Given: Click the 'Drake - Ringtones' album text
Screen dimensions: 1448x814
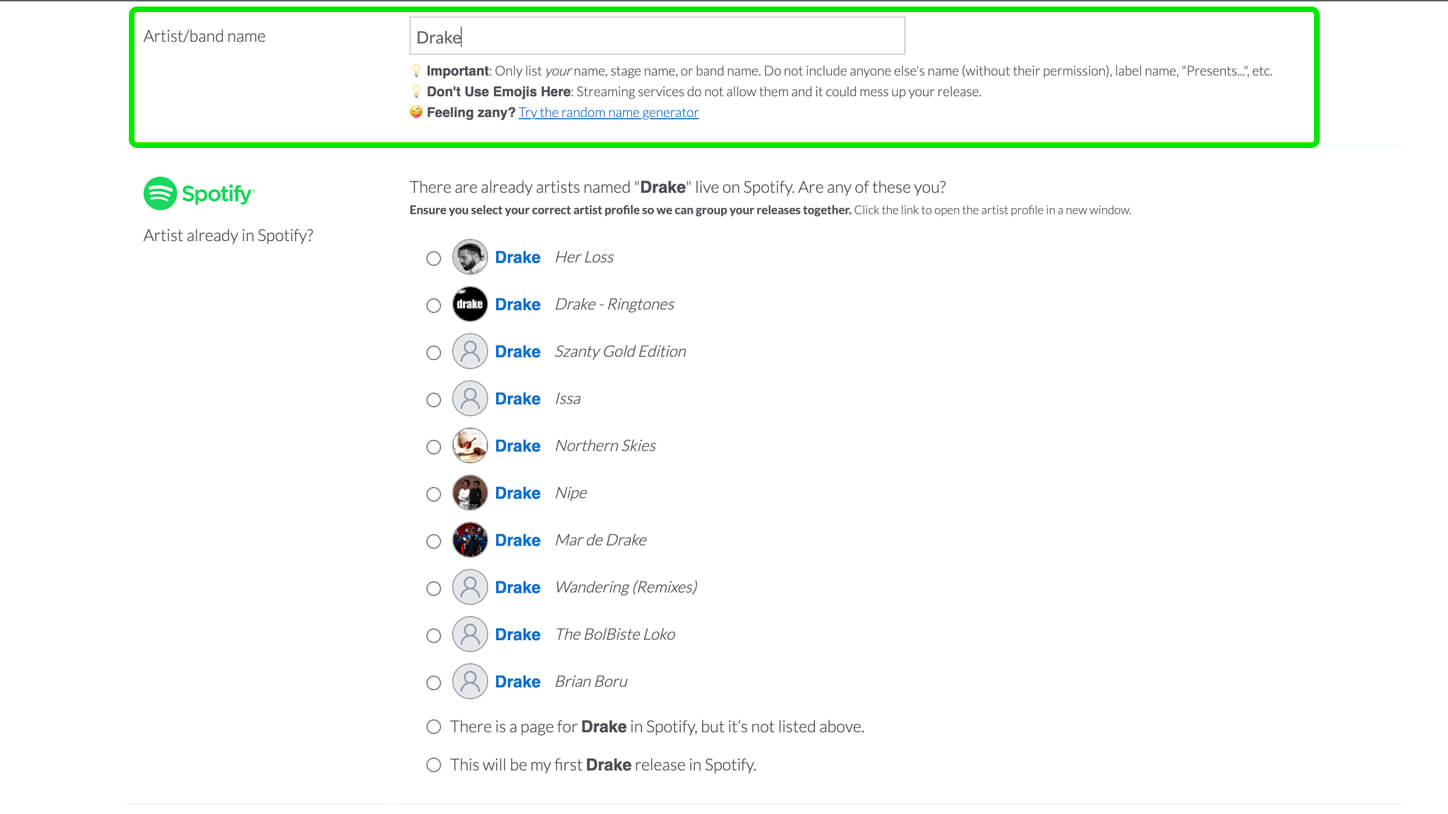Looking at the screenshot, I should pos(615,304).
